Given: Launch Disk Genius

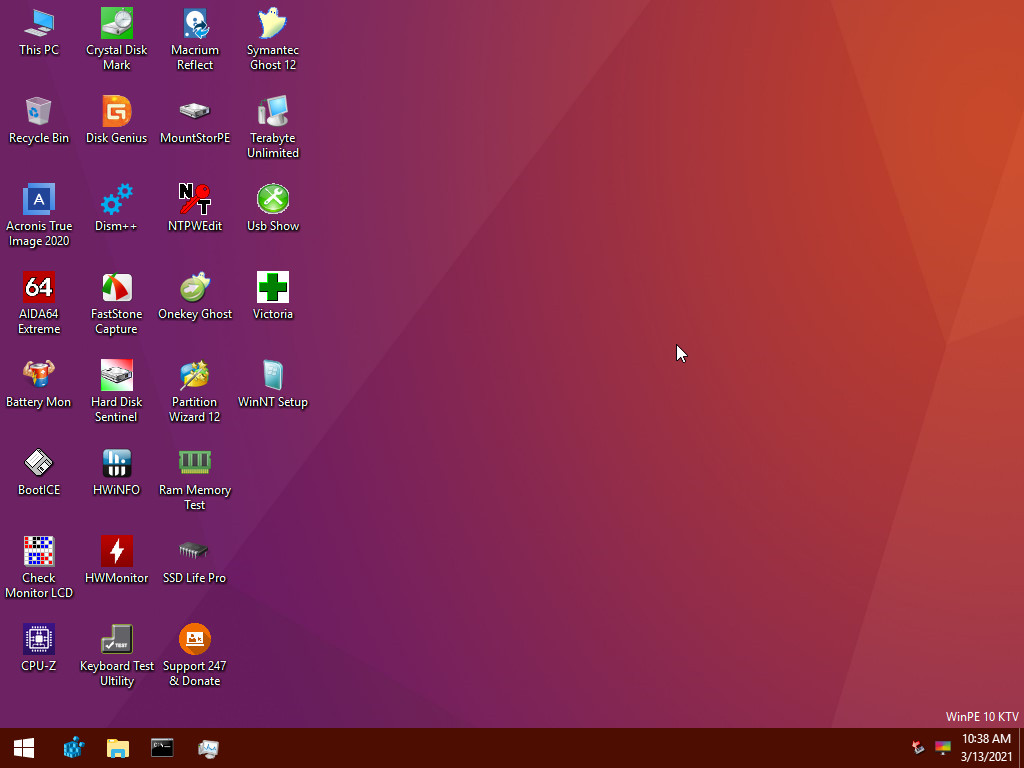Looking at the screenshot, I should 116,120.
